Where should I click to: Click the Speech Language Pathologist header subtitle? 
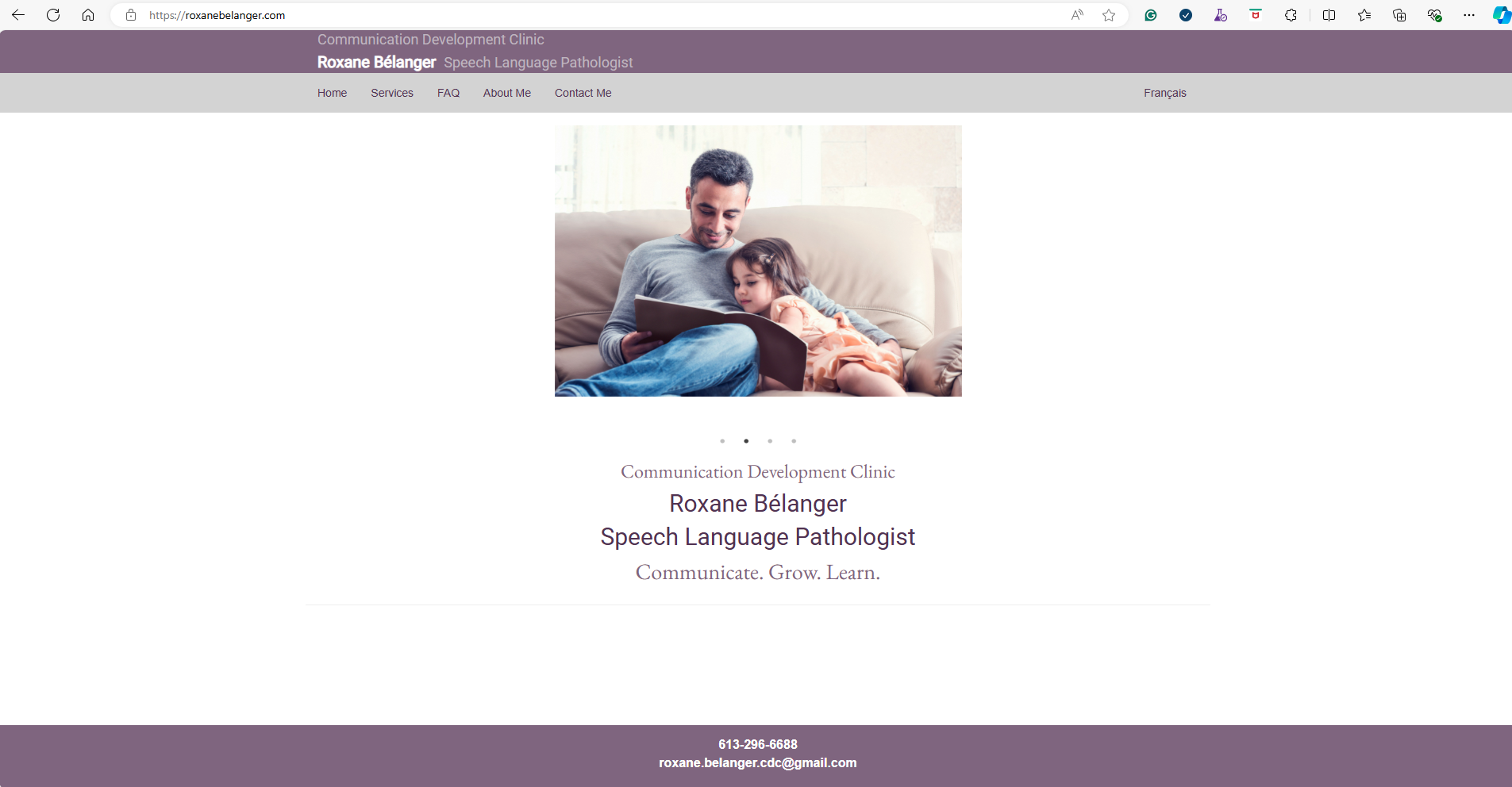(538, 63)
